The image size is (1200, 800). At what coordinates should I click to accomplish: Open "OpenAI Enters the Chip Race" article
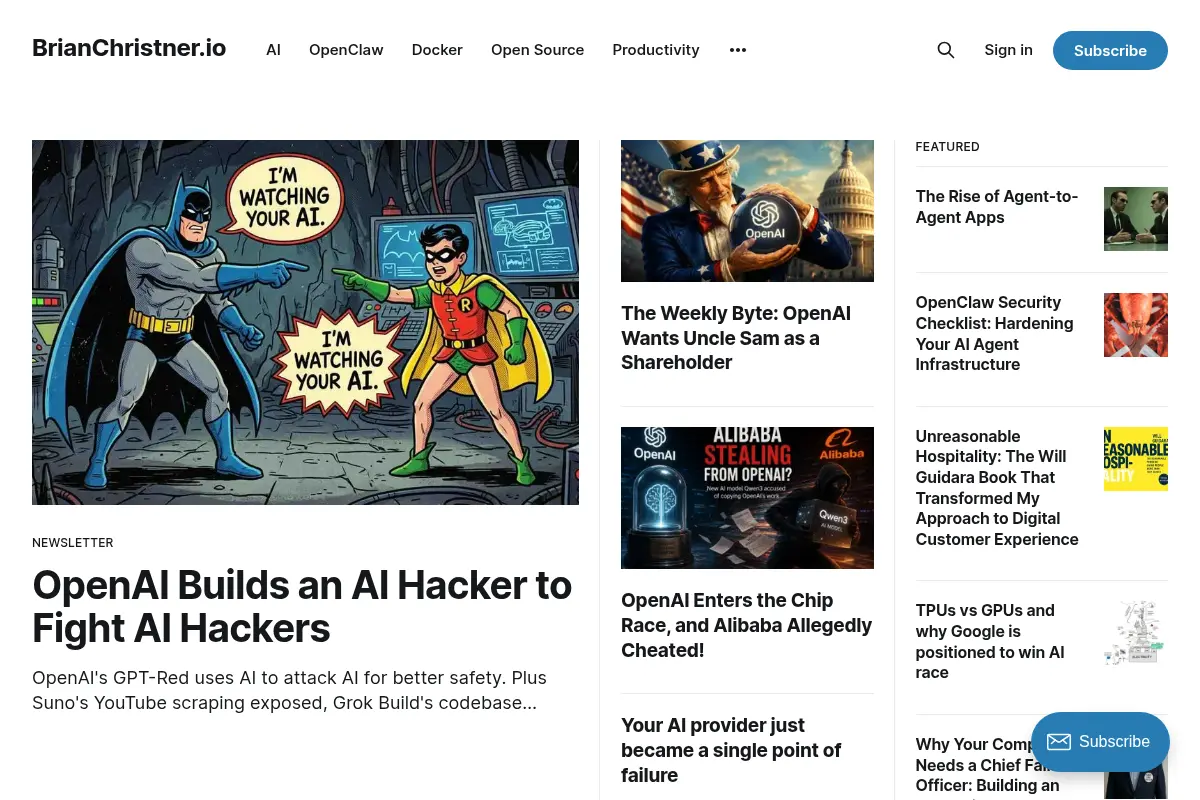tap(747, 625)
